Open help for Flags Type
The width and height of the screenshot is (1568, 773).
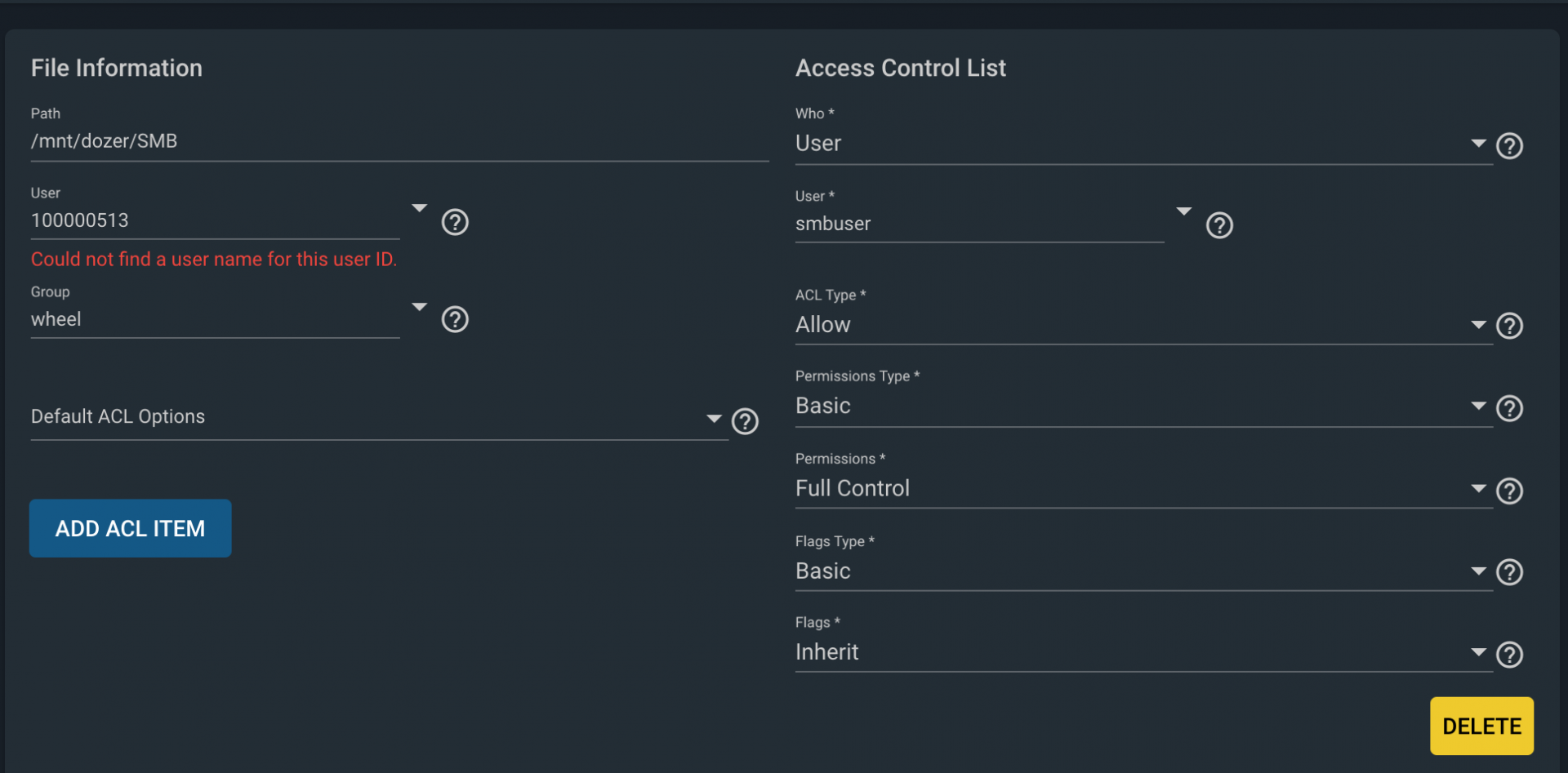[1509, 572]
